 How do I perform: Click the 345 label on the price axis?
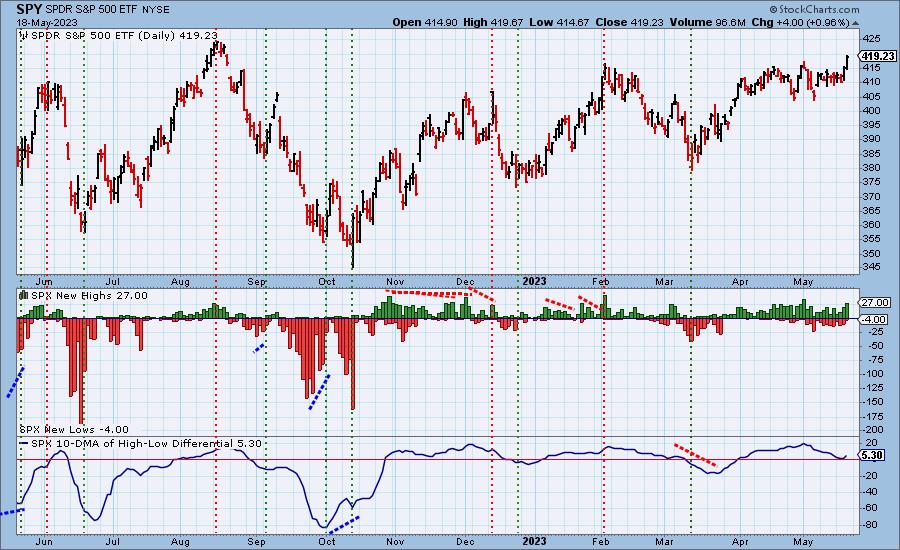871,268
